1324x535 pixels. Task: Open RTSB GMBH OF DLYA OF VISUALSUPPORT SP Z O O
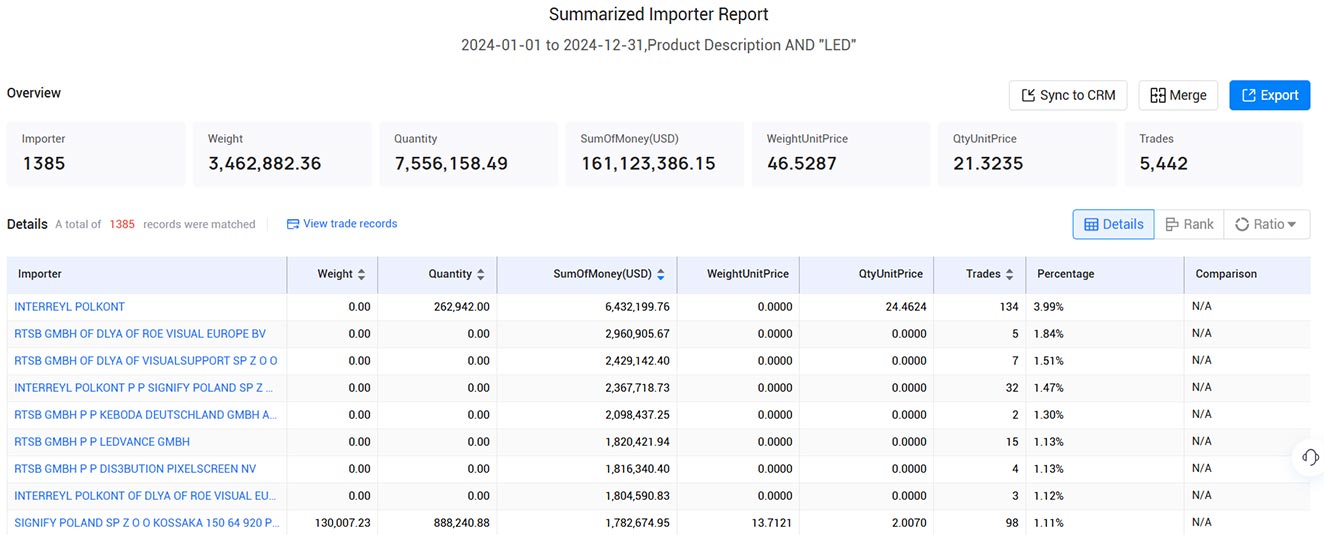pos(146,361)
